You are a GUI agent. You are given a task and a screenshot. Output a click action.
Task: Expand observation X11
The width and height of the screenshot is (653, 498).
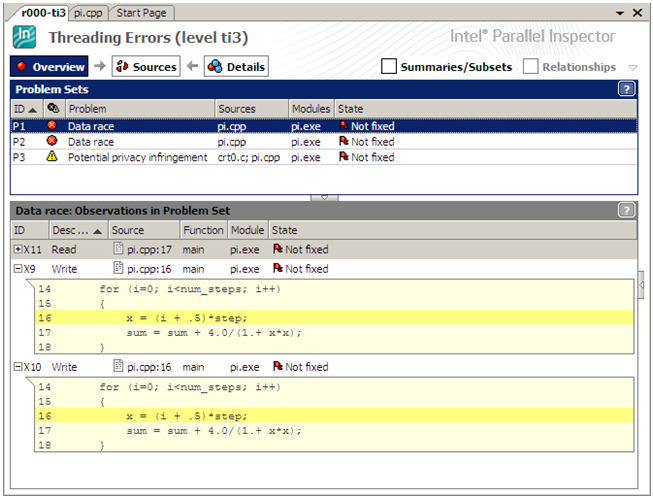tap(18, 249)
